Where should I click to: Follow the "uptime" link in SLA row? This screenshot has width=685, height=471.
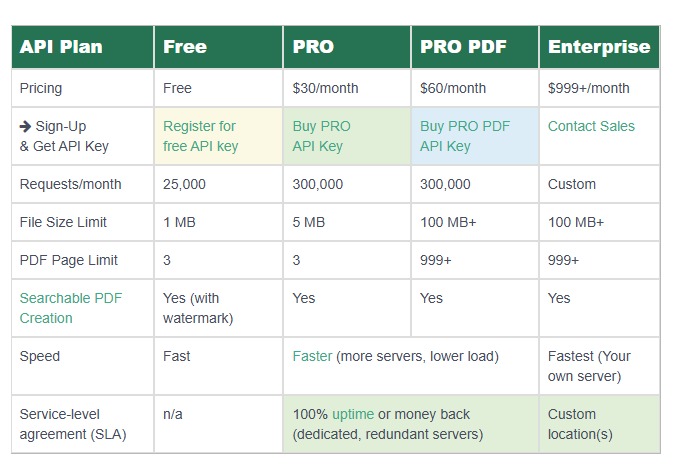tap(353, 414)
